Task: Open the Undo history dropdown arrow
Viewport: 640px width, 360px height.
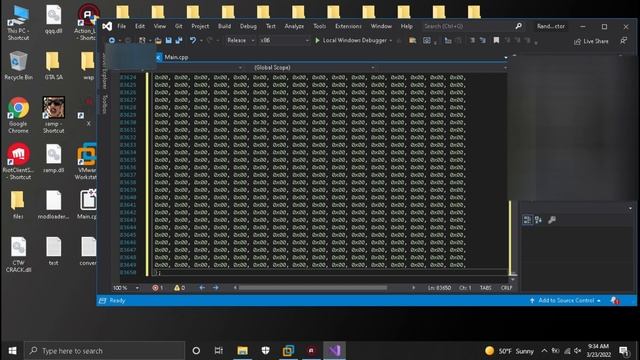Action: 201,40
